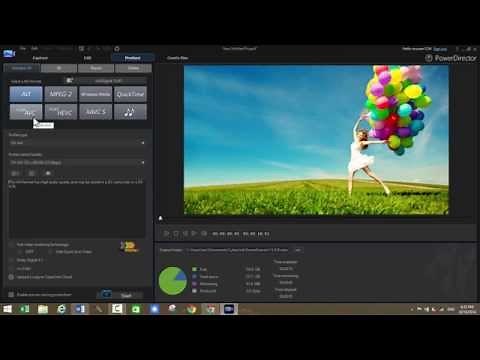Click the balloon video preview
Image resolution: width=480 pixels, height=360 pixels.
316,140
